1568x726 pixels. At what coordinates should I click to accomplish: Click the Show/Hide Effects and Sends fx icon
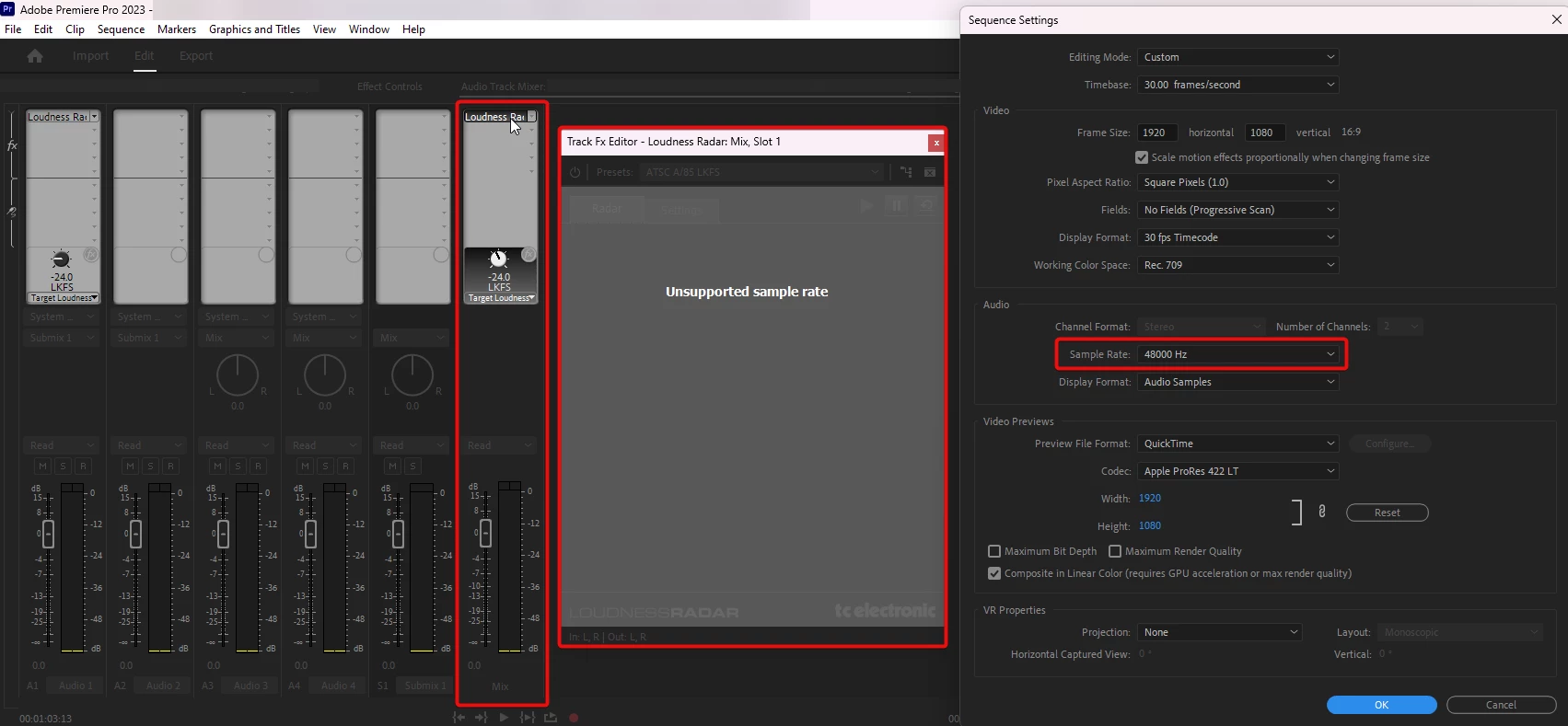(x=12, y=145)
